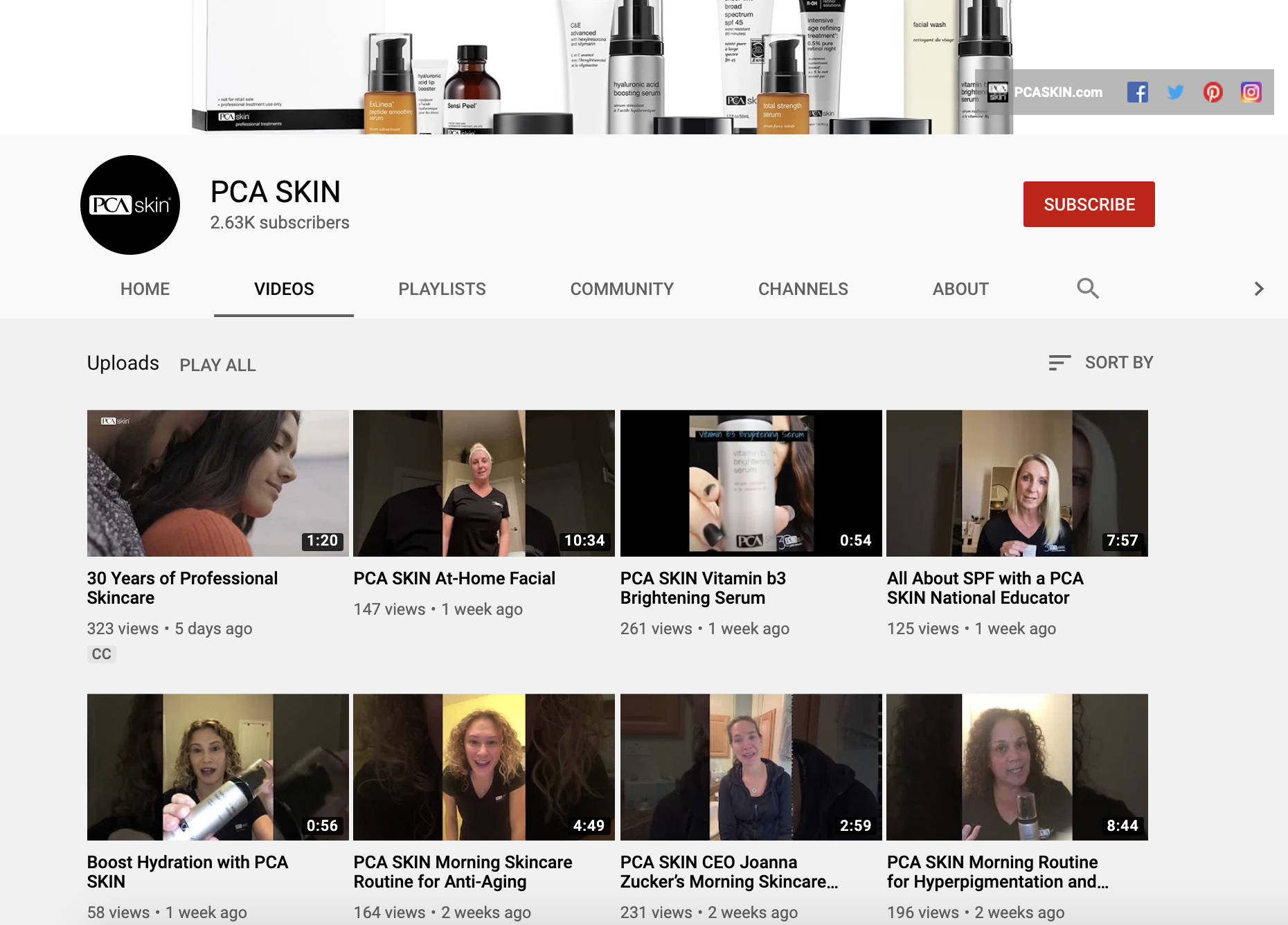Click '164 views • 2 weeks ago' text
Image resolution: width=1288 pixels, height=925 pixels.
pyautogui.click(x=442, y=913)
